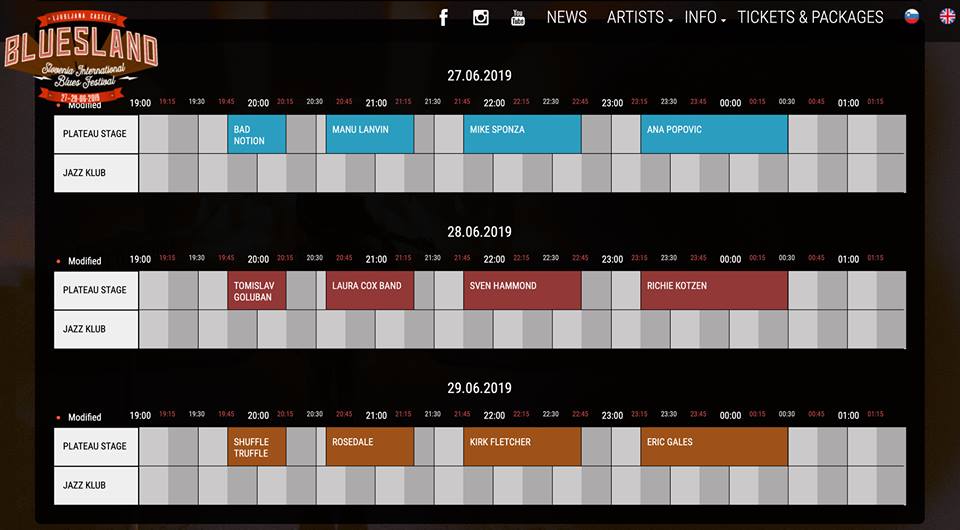Open the Instagram icon link
Viewport: 960px width, 530px height.
481,17
